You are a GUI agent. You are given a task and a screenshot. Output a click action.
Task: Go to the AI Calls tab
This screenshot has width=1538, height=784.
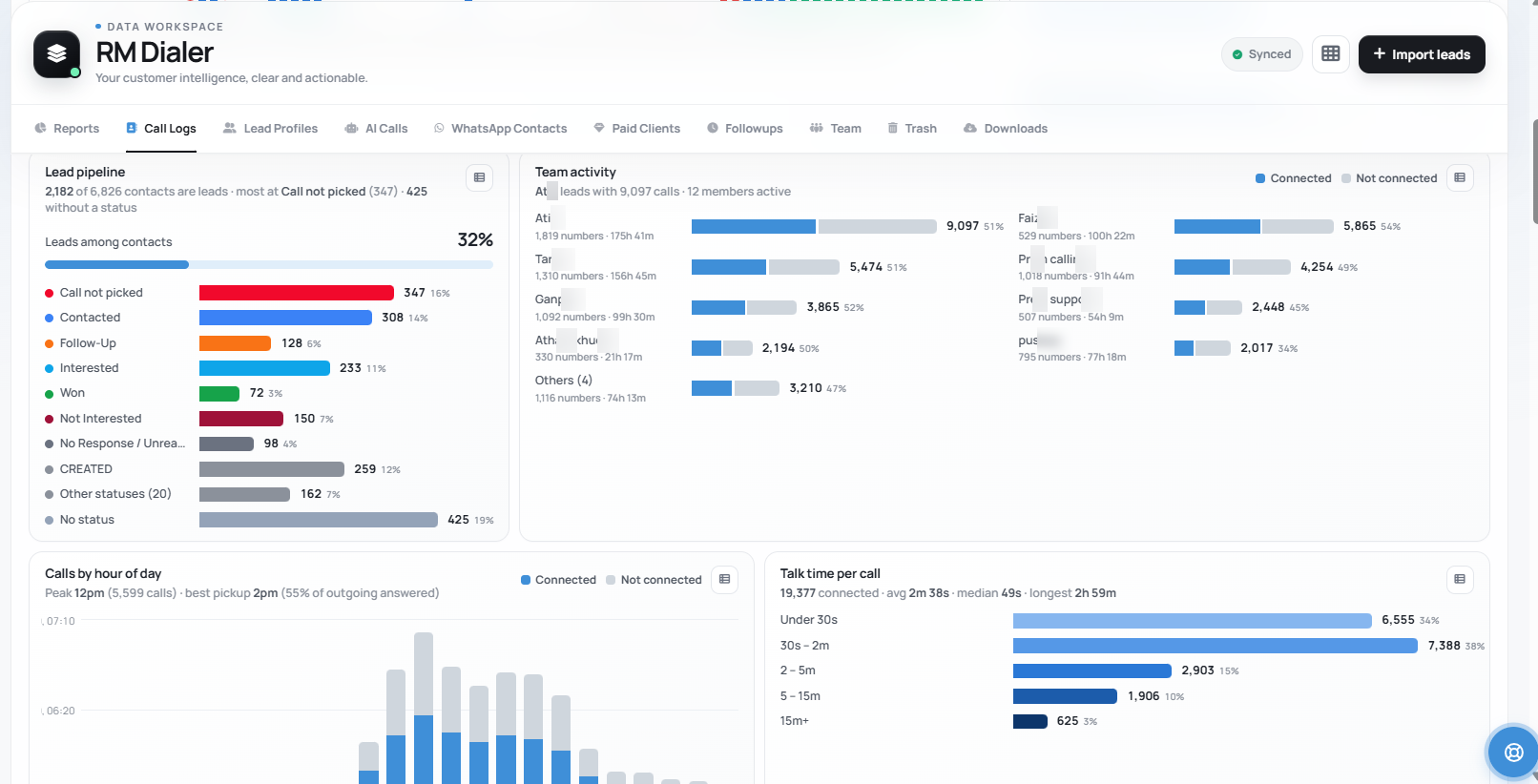(377, 129)
